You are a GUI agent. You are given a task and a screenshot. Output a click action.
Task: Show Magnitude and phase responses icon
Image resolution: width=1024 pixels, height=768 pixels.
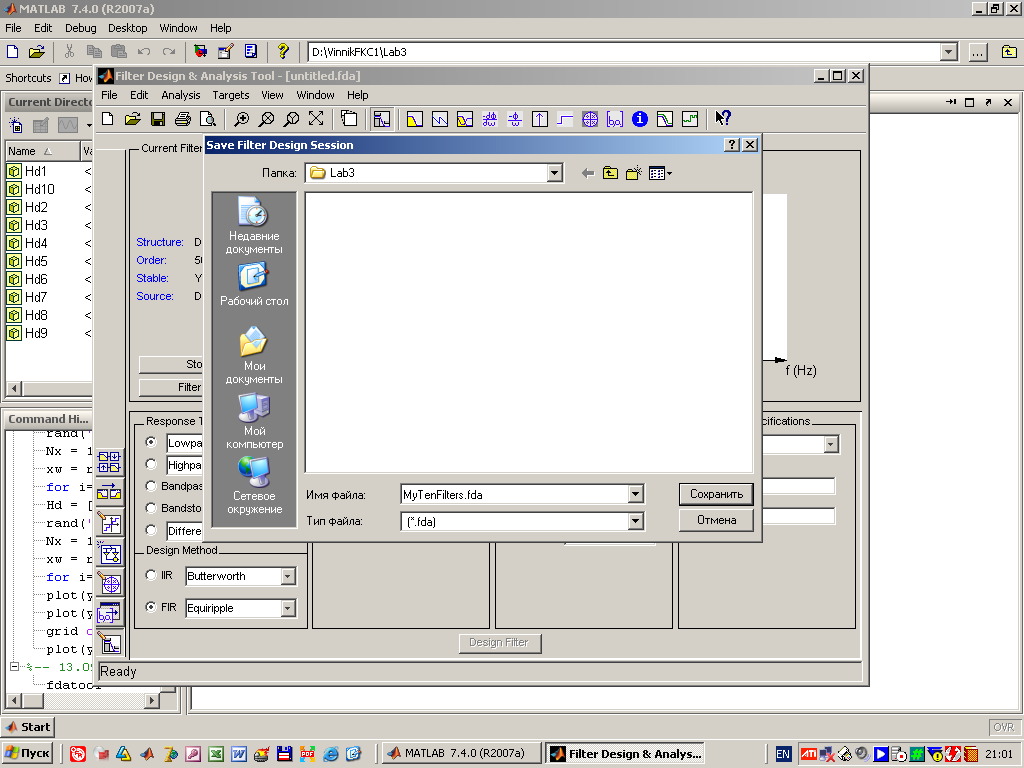pyautogui.click(x=464, y=119)
